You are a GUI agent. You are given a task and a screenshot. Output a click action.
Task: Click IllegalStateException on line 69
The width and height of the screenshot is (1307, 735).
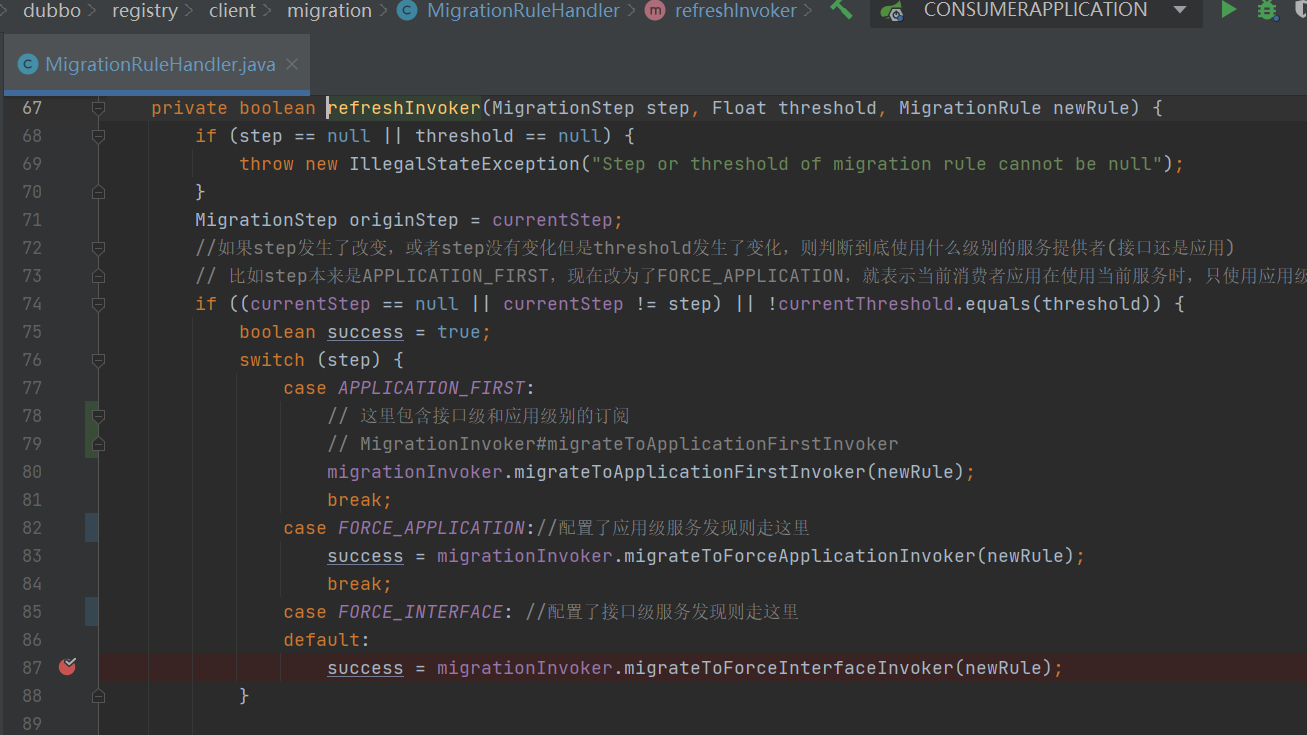click(464, 164)
